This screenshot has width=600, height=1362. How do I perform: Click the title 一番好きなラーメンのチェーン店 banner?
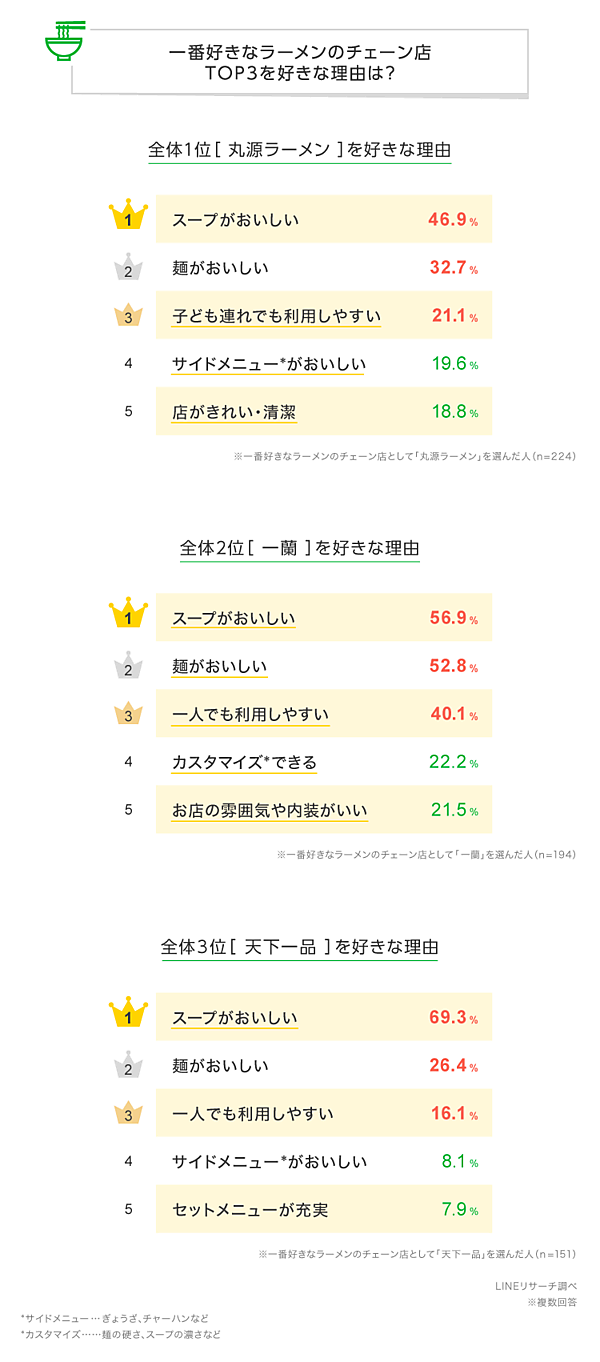pyautogui.click(x=300, y=62)
